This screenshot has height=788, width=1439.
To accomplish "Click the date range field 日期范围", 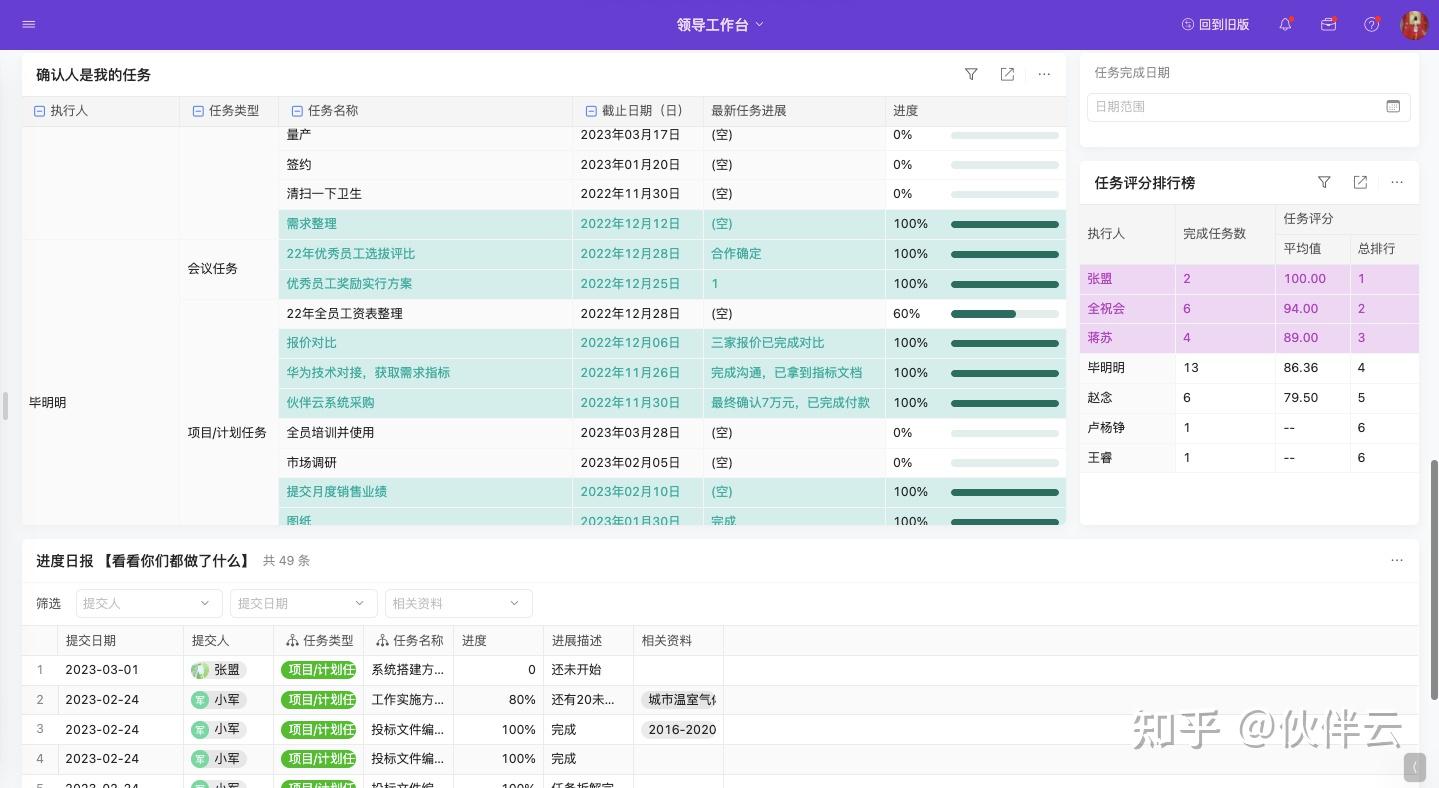I will [x=1248, y=107].
